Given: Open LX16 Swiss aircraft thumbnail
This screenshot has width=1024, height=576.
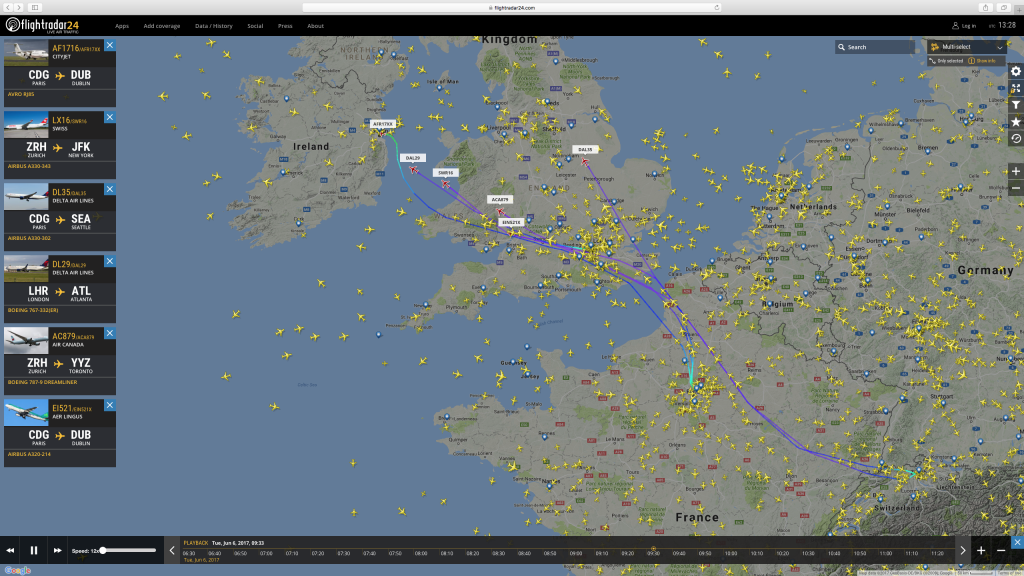Looking at the screenshot, I should [26, 124].
